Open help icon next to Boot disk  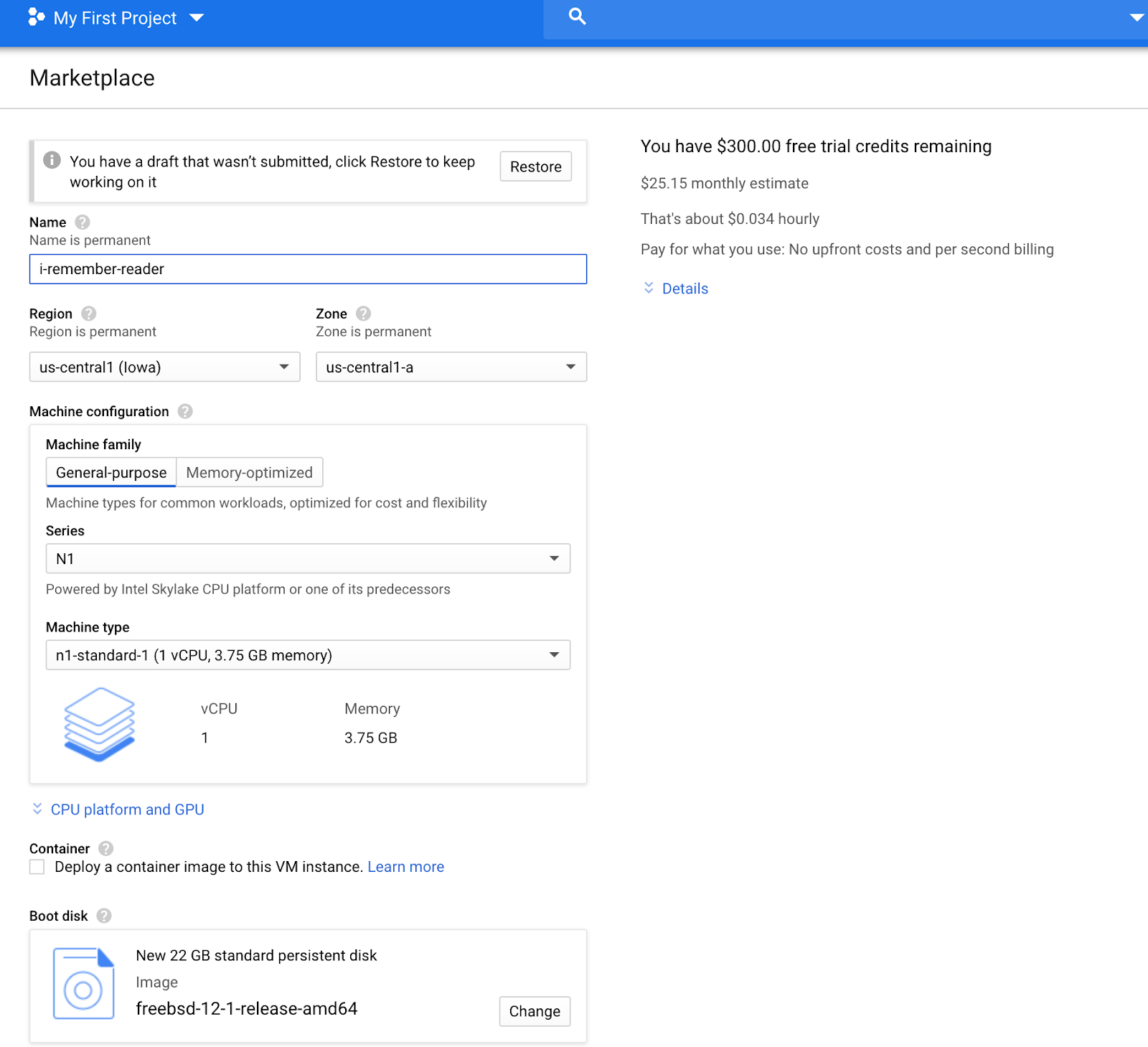point(104,916)
